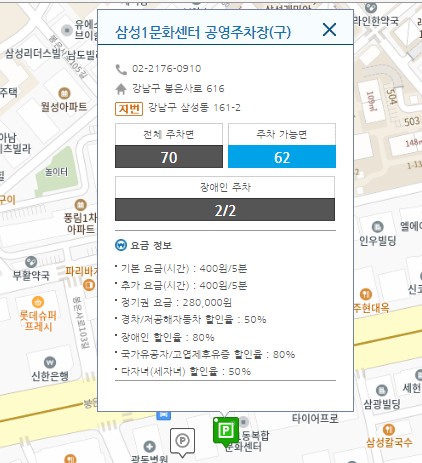
Task: Click the 정기권 요금 280,000원 line
Action: tap(176, 303)
